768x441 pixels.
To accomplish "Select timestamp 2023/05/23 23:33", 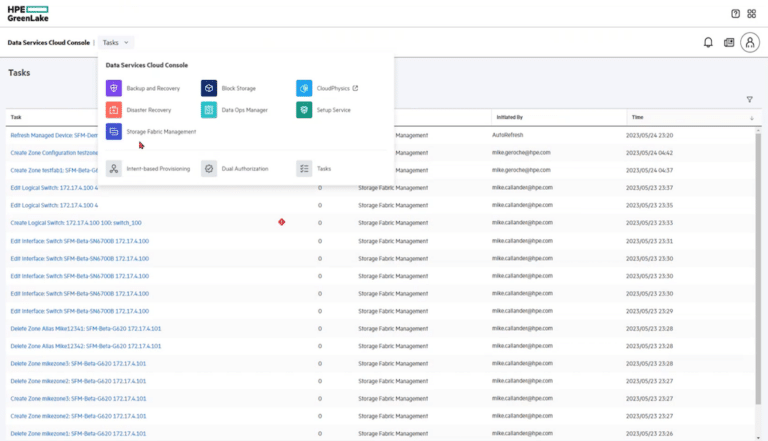I will pos(649,223).
